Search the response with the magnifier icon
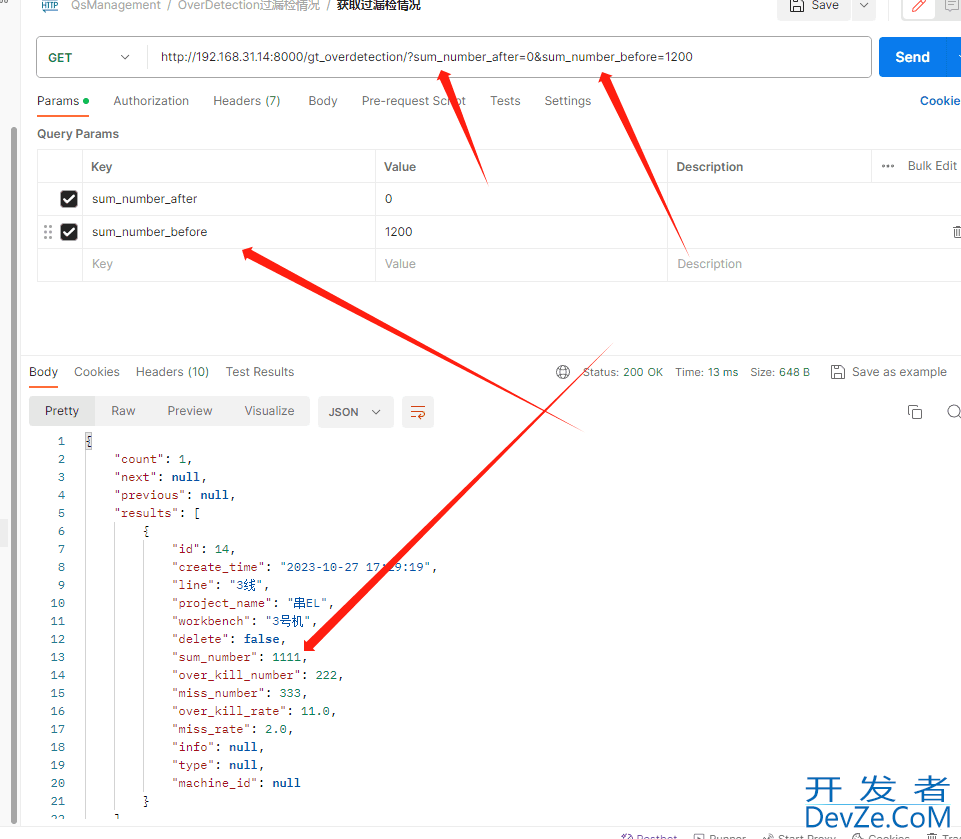This screenshot has height=839, width=961. (x=954, y=412)
